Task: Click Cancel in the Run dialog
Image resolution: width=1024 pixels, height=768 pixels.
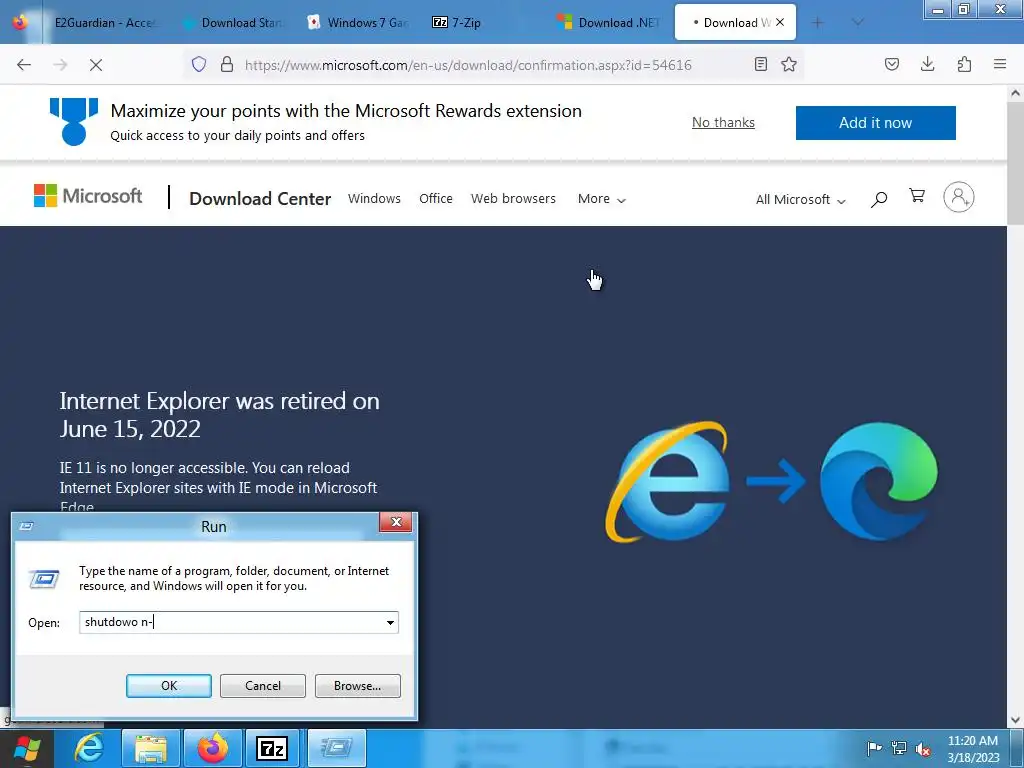Action: tap(263, 686)
